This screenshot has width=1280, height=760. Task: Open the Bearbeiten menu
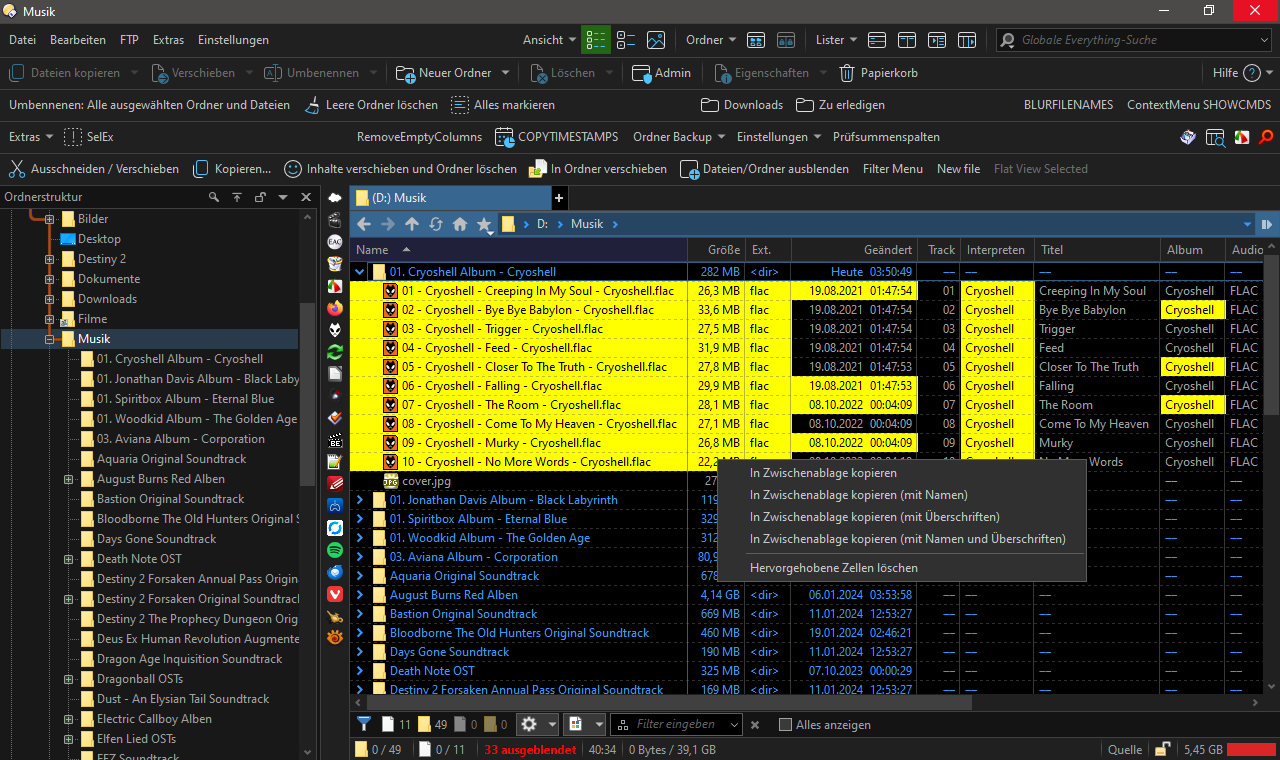(x=78, y=40)
